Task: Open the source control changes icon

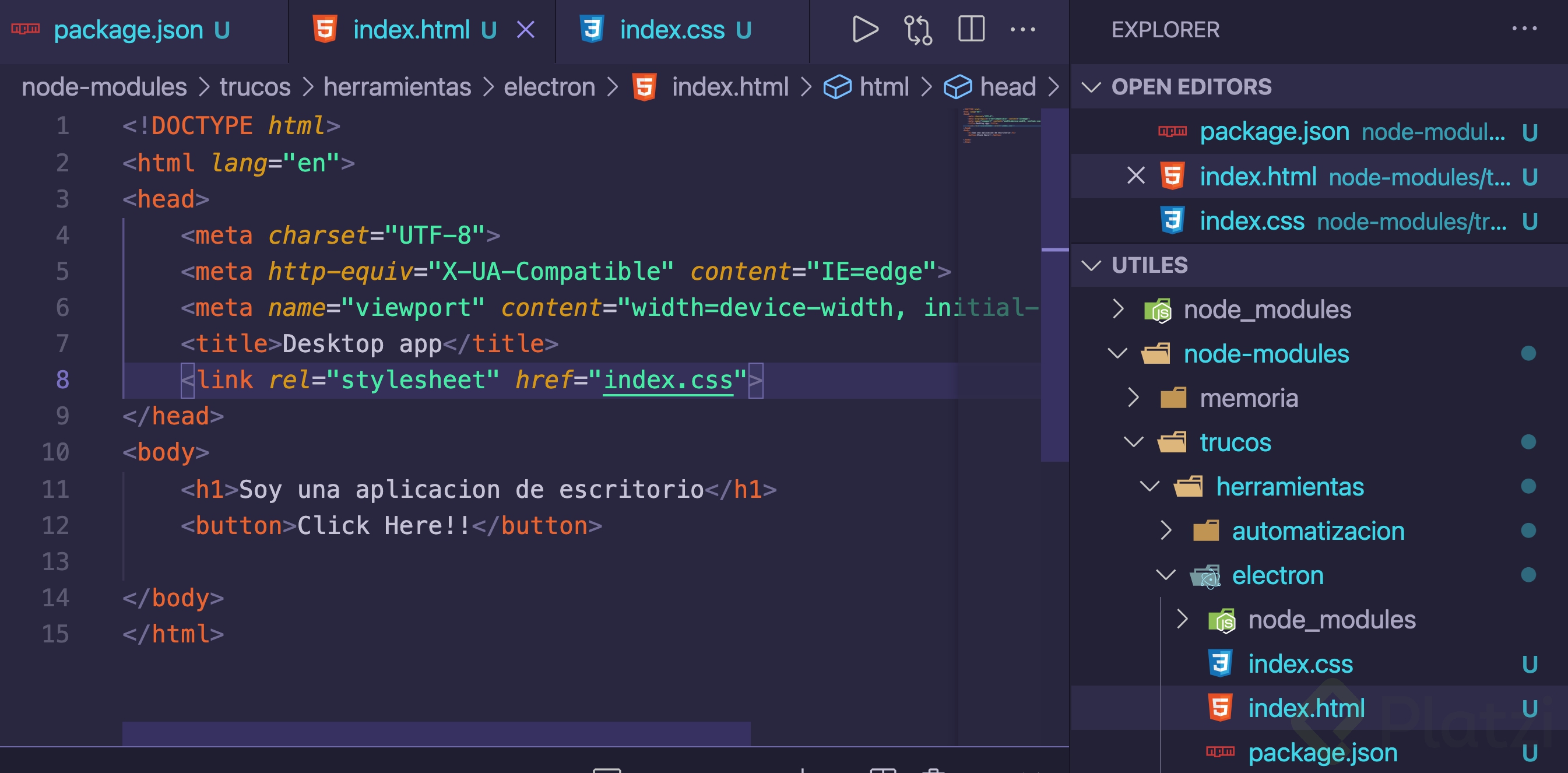Action: (918, 29)
